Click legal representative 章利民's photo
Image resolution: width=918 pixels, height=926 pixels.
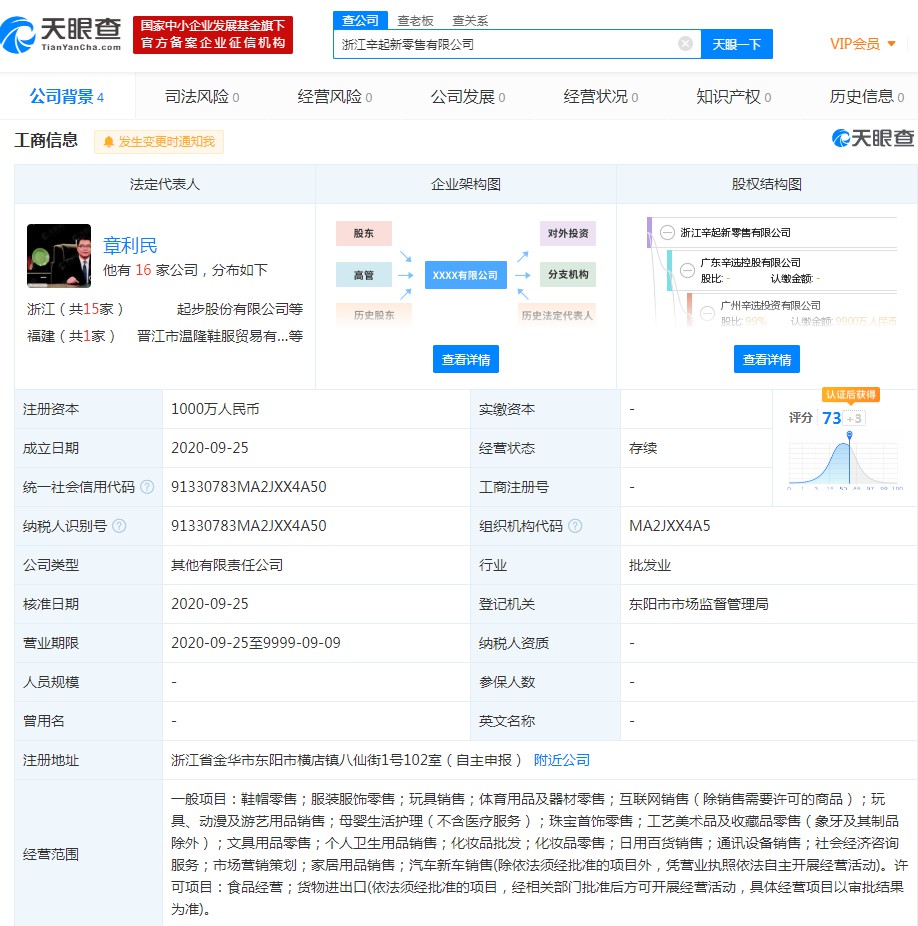point(59,256)
